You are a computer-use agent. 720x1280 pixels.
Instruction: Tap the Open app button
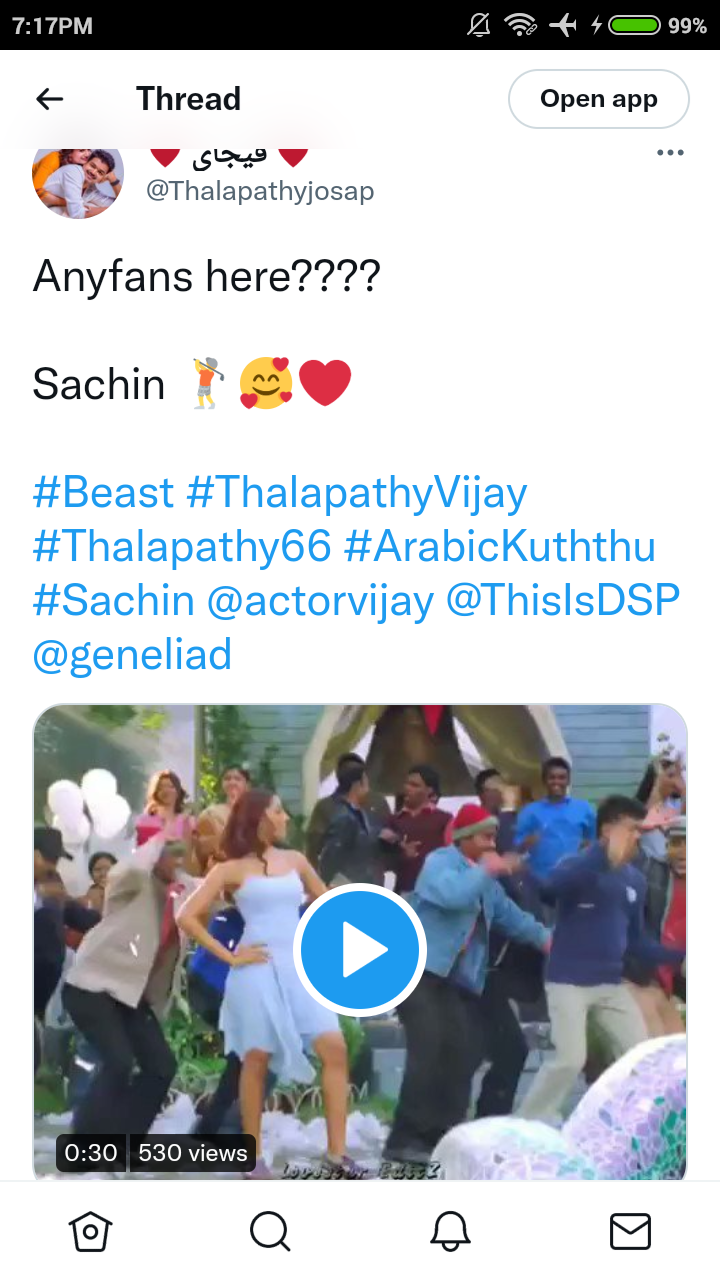point(599,99)
